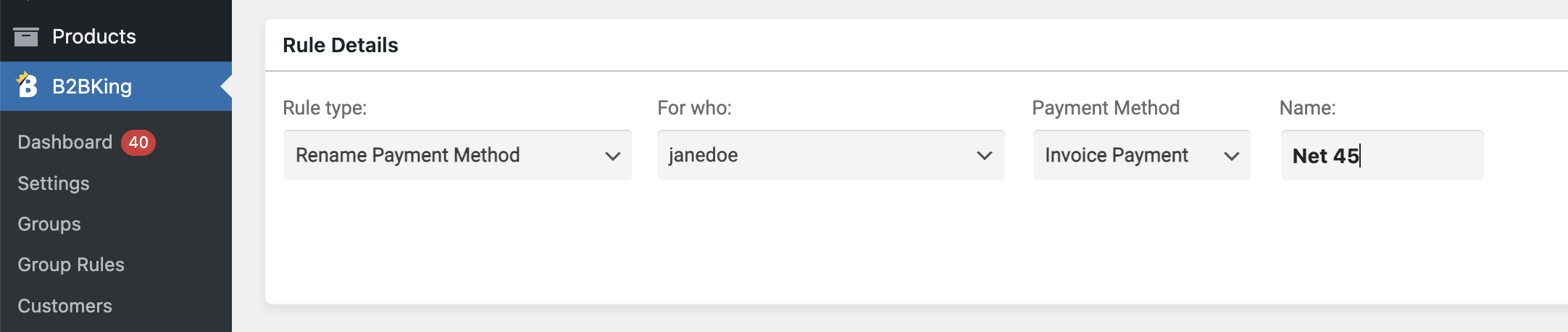The height and width of the screenshot is (332, 1568).
Task: Click the Products archive box icon
Action: pyautogui.click(x=26, y=36)
